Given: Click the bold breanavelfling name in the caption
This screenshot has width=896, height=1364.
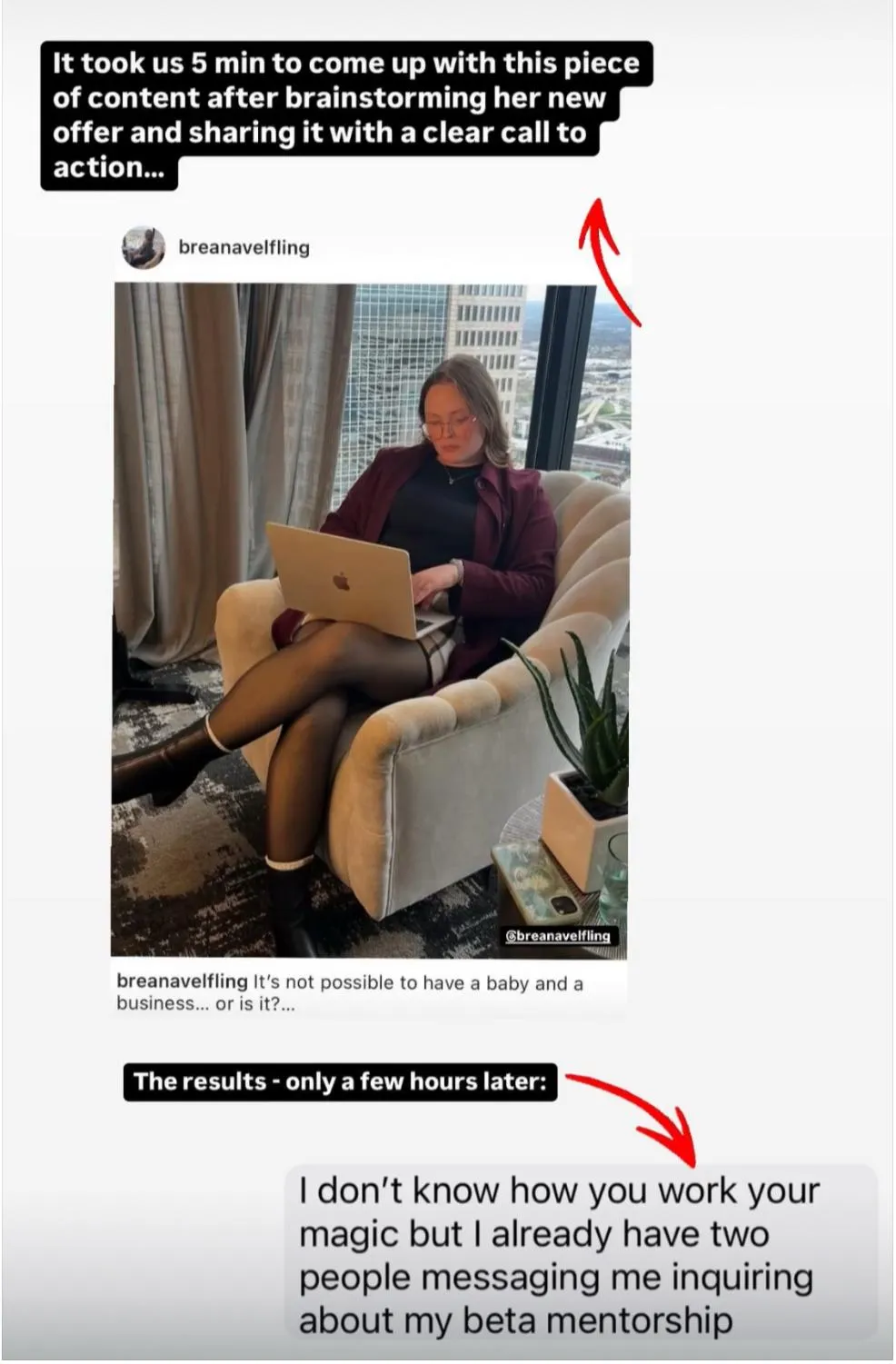Looking at the screenshot, I should [x=182, y=982].
